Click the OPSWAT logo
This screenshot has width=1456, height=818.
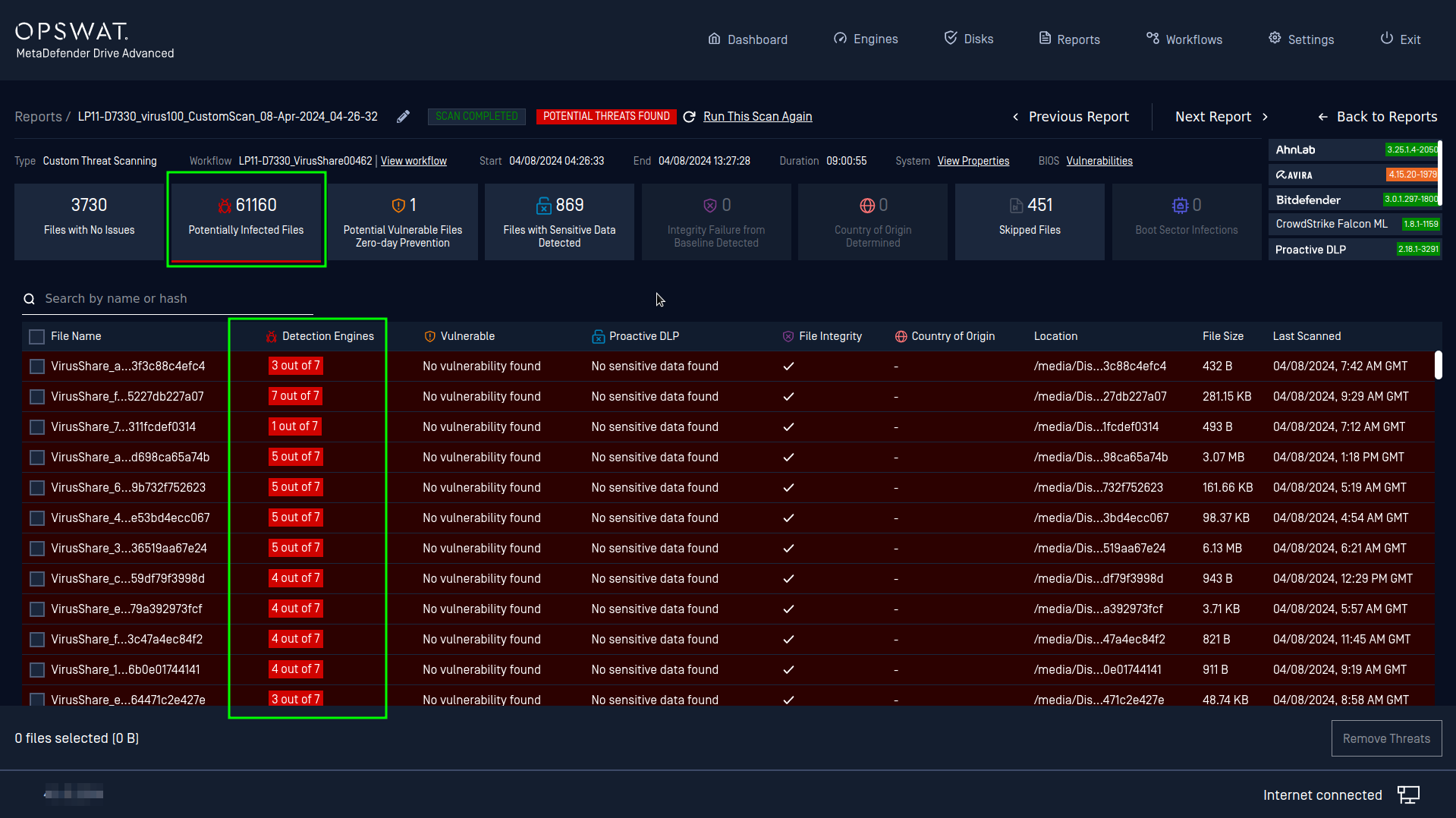[71, 31]
